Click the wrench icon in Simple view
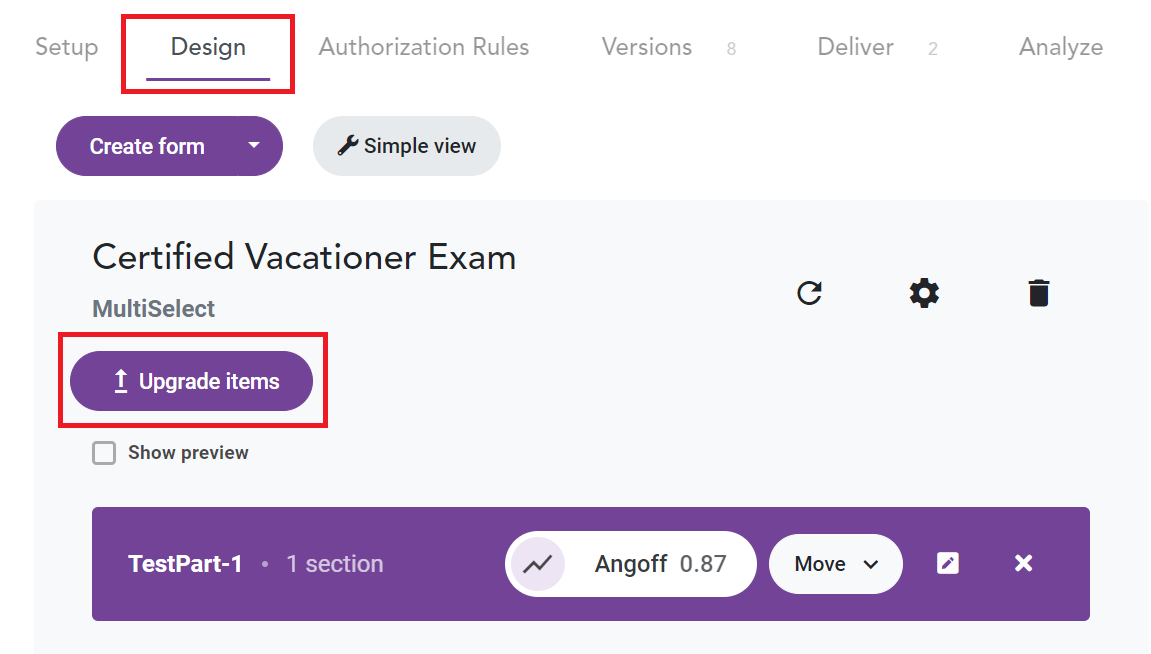1151x654 pixels. pos(347,145)
